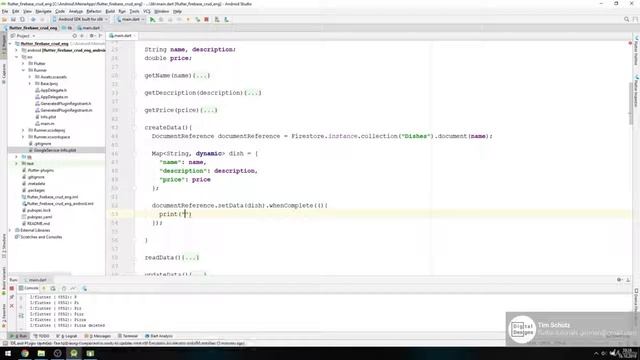The width and height of the screenshot is (640, 360).
Task: Open the Refactor menu
Action: 94,11
